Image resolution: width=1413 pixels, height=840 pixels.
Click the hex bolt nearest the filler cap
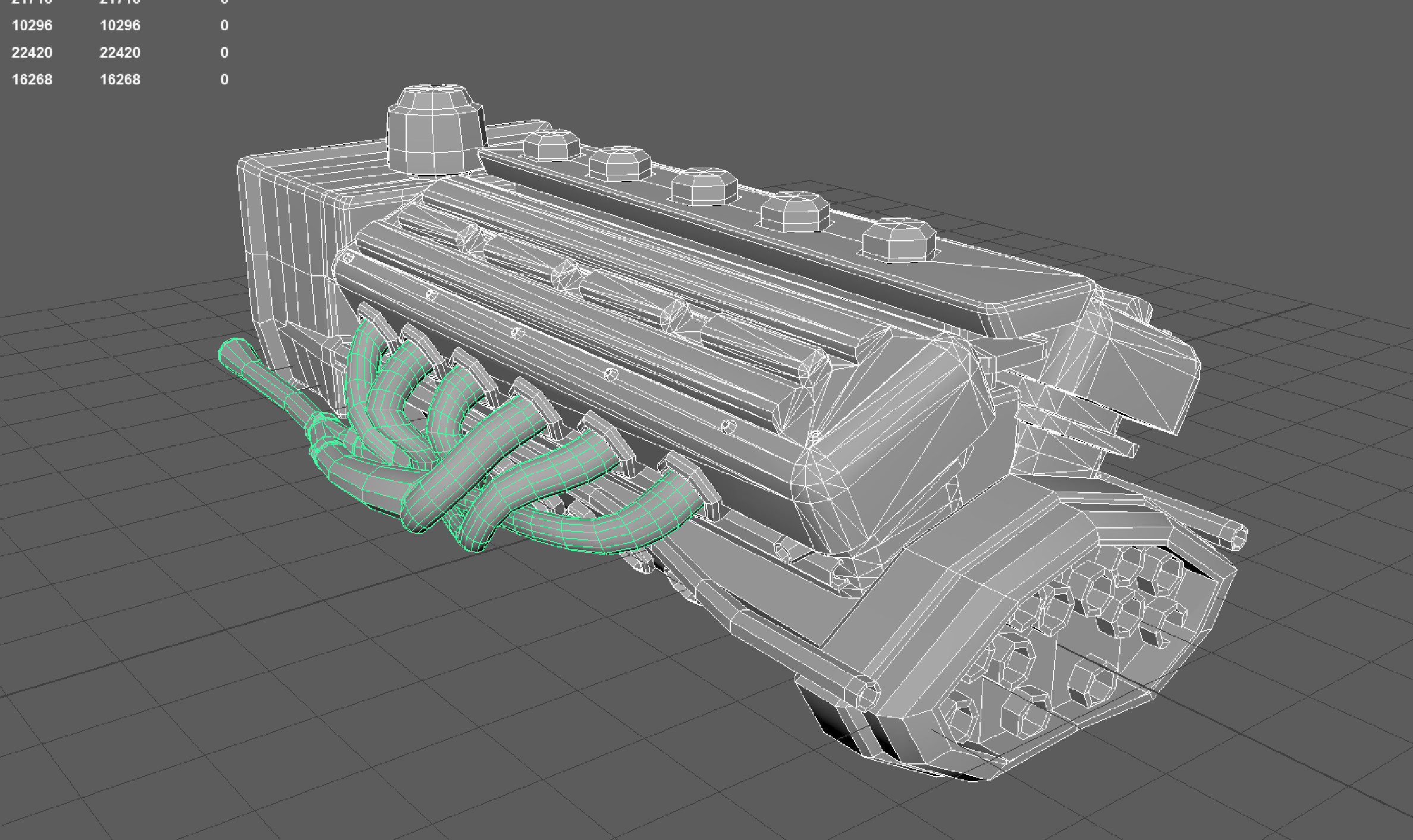click(x=551, y=145)
